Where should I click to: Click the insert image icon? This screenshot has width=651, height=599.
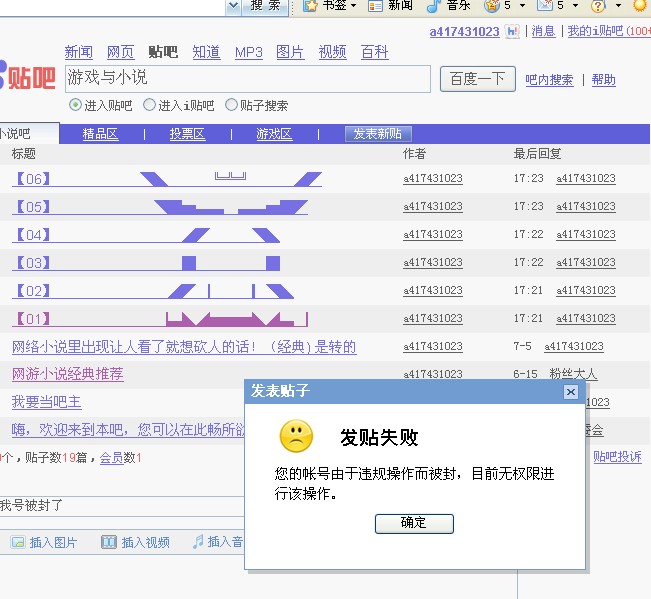[x=18, y=542]
